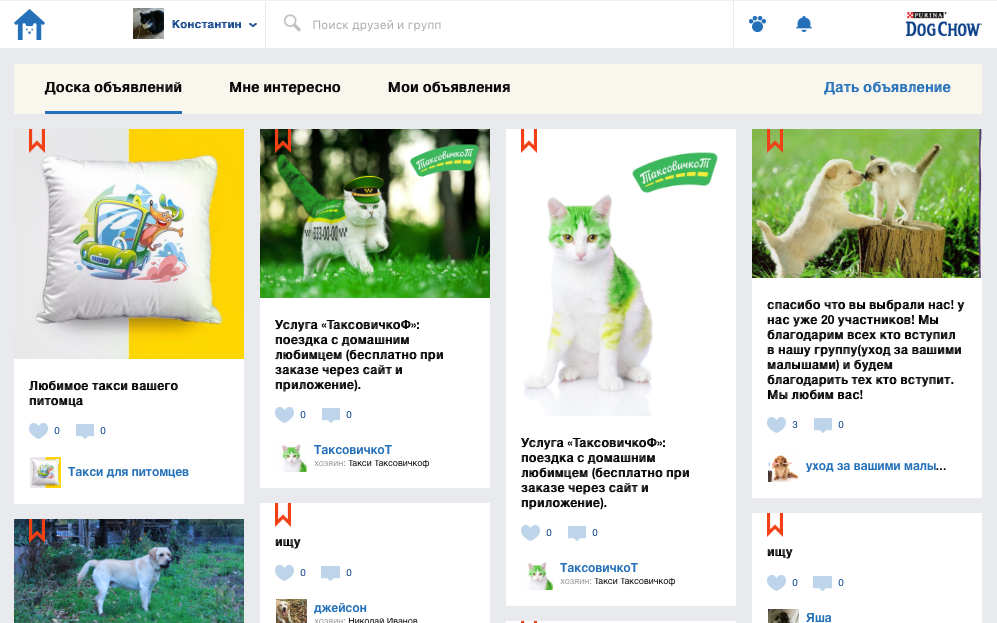Open уход за вашими малы... group link
Viewport: 997px width, 623px height.
click(876, 466)
